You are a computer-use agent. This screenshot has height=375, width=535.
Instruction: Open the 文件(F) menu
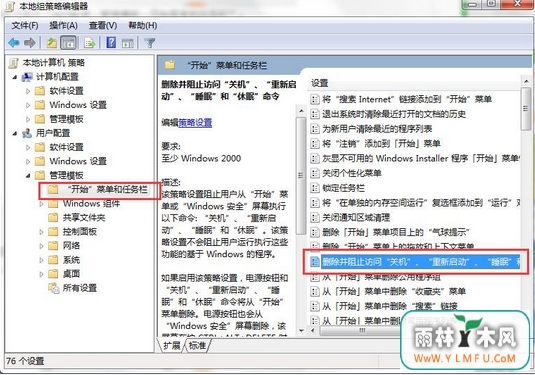click(x=25, y=26)
